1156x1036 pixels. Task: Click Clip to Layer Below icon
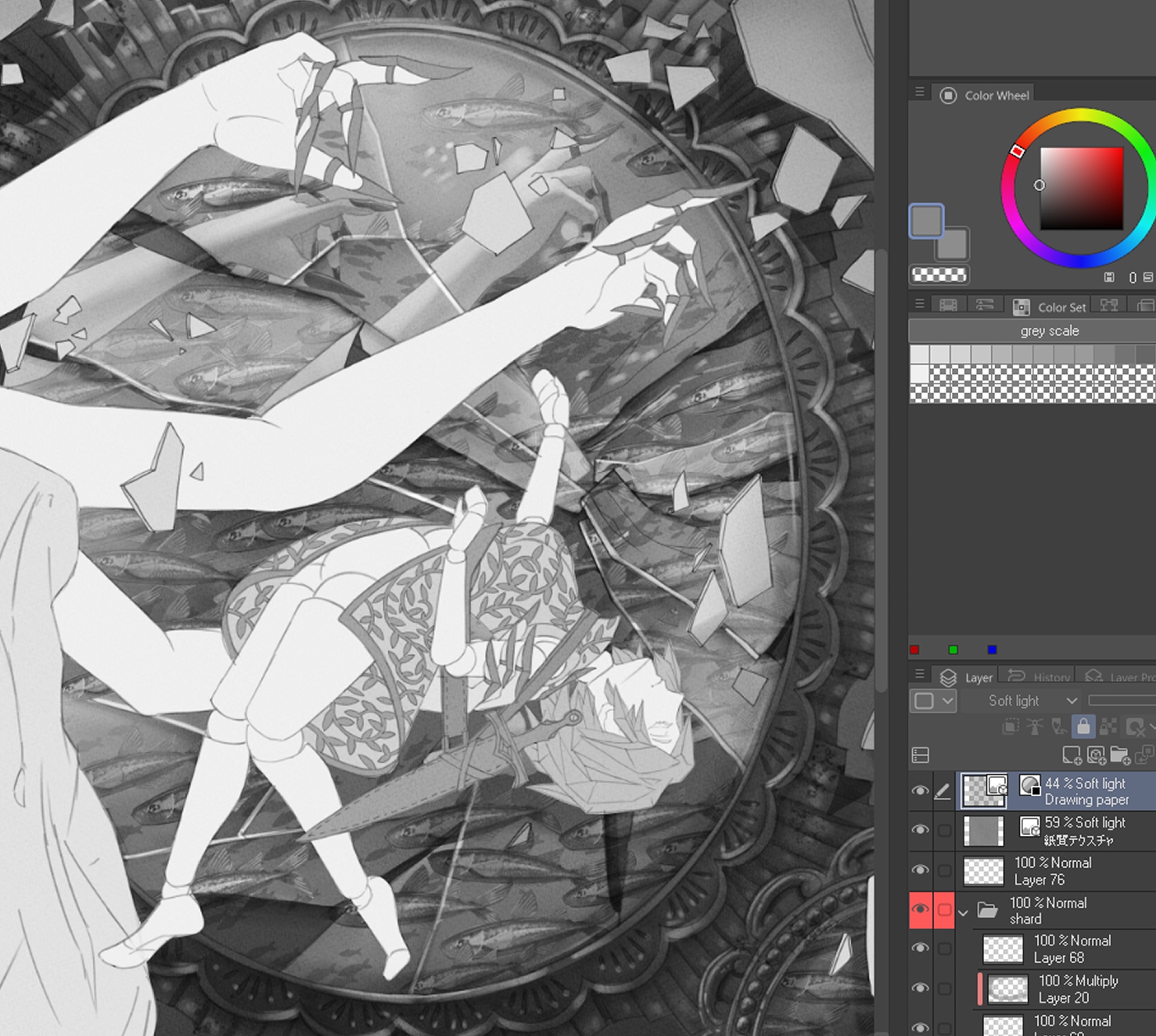click(1010, 726)
